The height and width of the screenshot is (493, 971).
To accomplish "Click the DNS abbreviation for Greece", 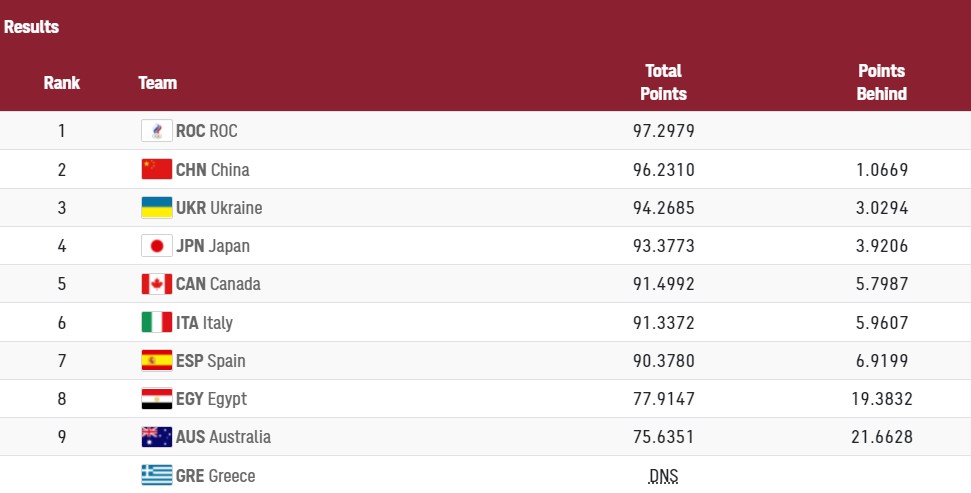I will click(663, 476).
